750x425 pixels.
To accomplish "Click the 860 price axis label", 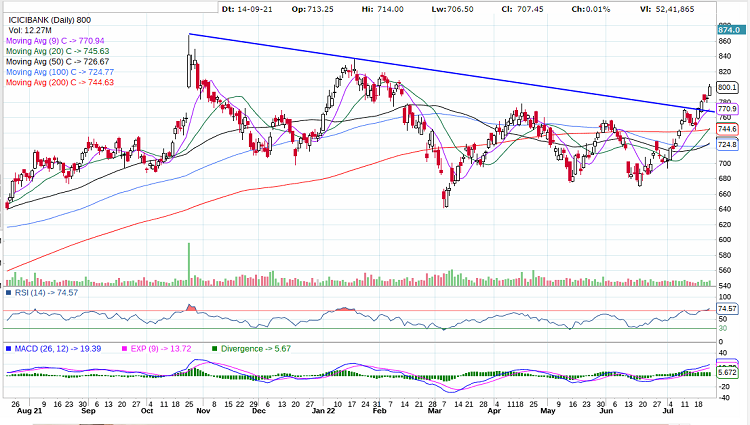I will tap(725, 41).
